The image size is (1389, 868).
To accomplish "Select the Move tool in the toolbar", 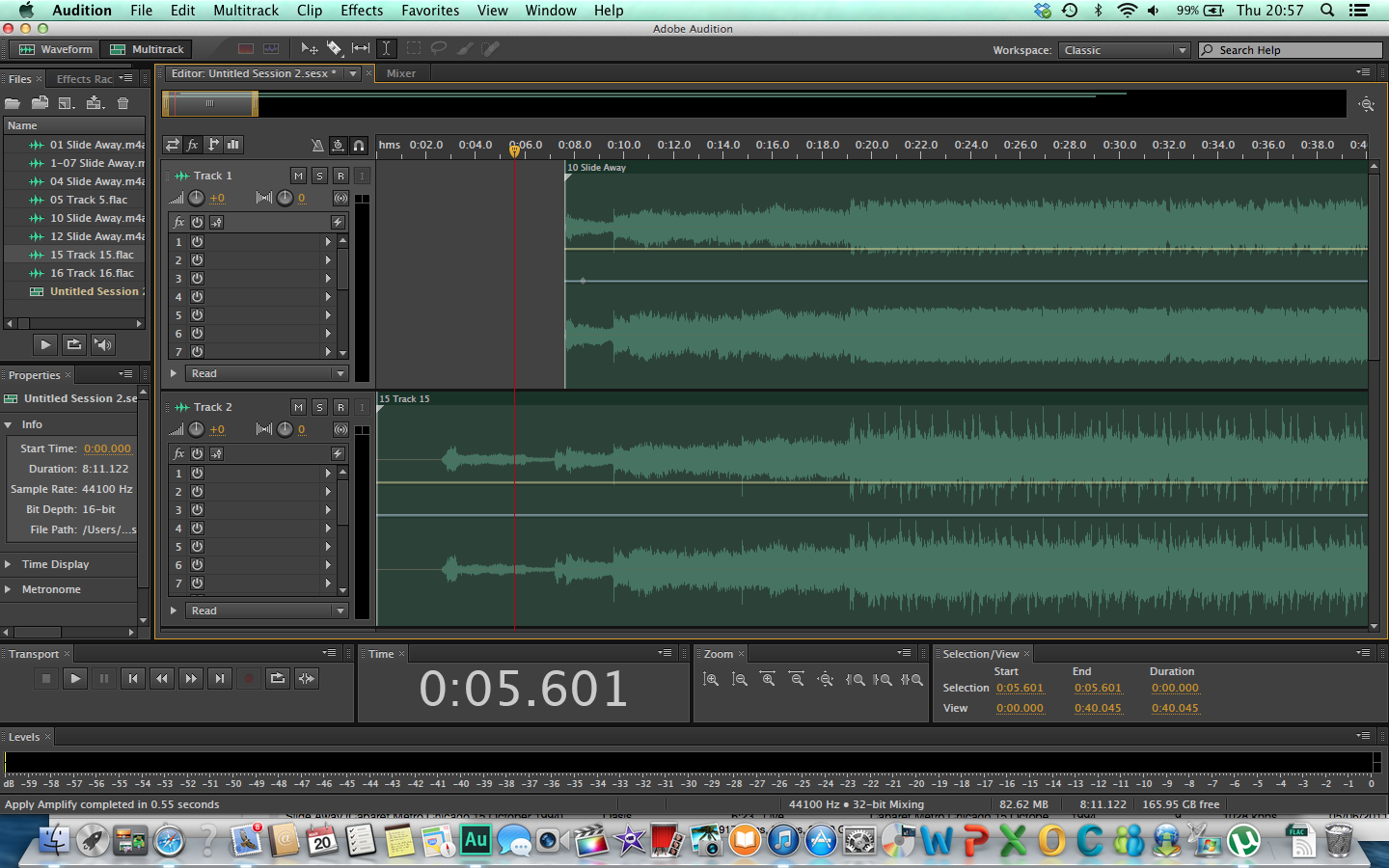I will (310, 48).
